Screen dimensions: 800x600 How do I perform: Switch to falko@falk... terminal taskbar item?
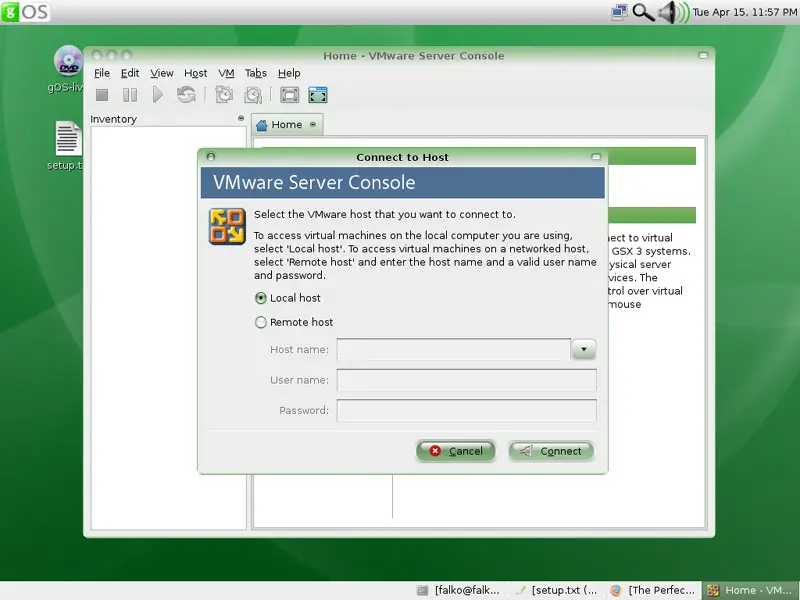point(458,590)
